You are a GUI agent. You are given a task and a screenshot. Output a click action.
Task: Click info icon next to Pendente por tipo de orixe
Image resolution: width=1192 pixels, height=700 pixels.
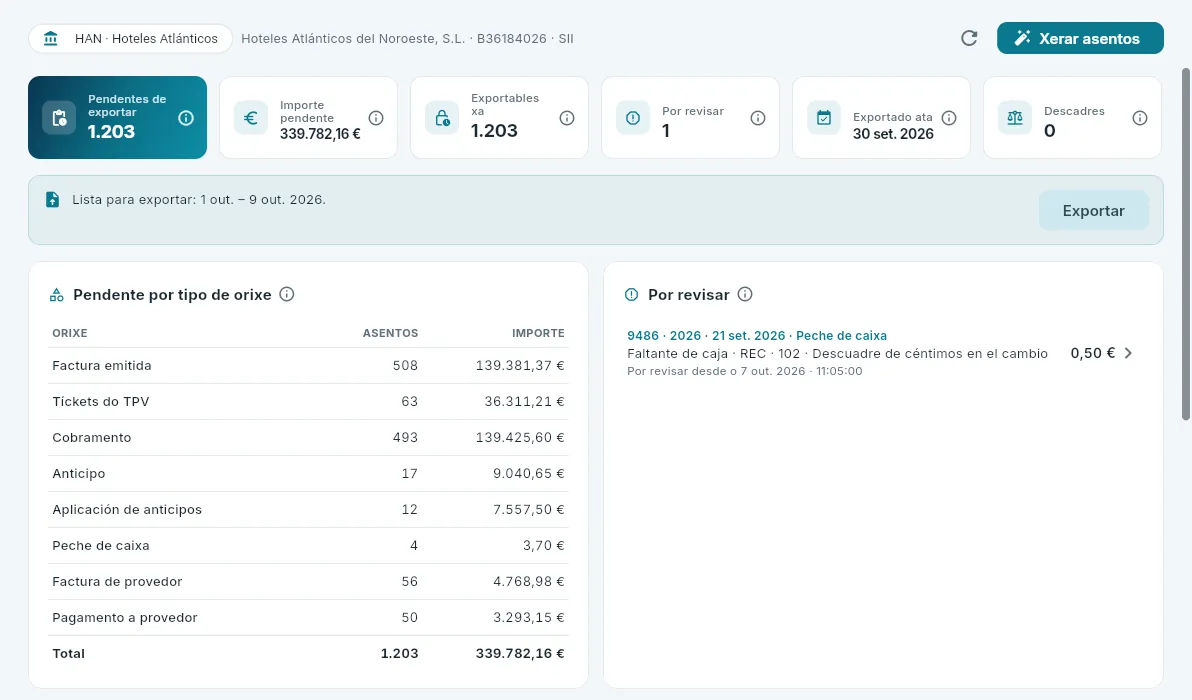[x=287, y=294]
